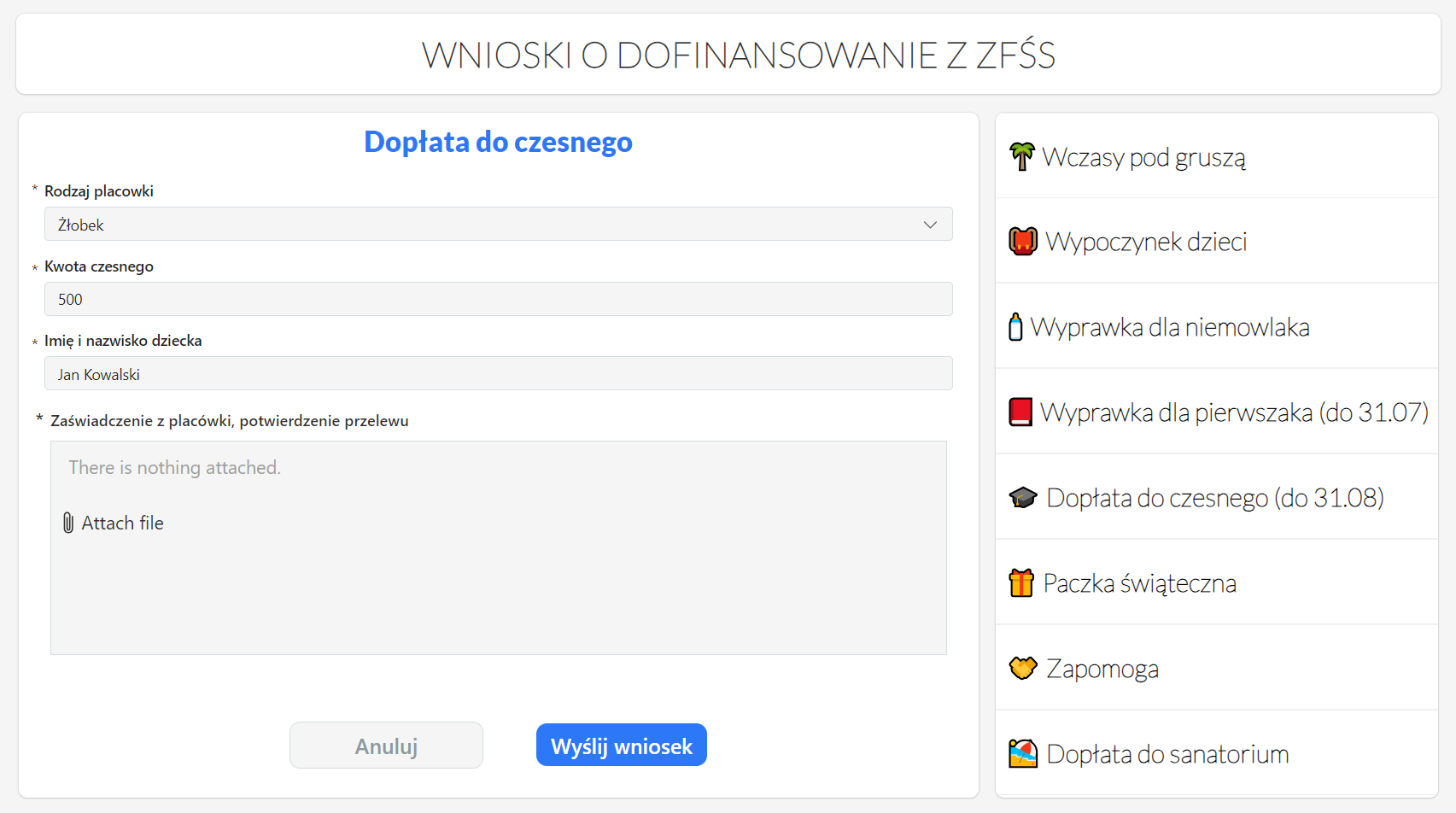The width and height of the screenshot is (1456, 813).
Task: Click the paperclip attach icon
Action: pyautogui.click(x=68, y=523)
